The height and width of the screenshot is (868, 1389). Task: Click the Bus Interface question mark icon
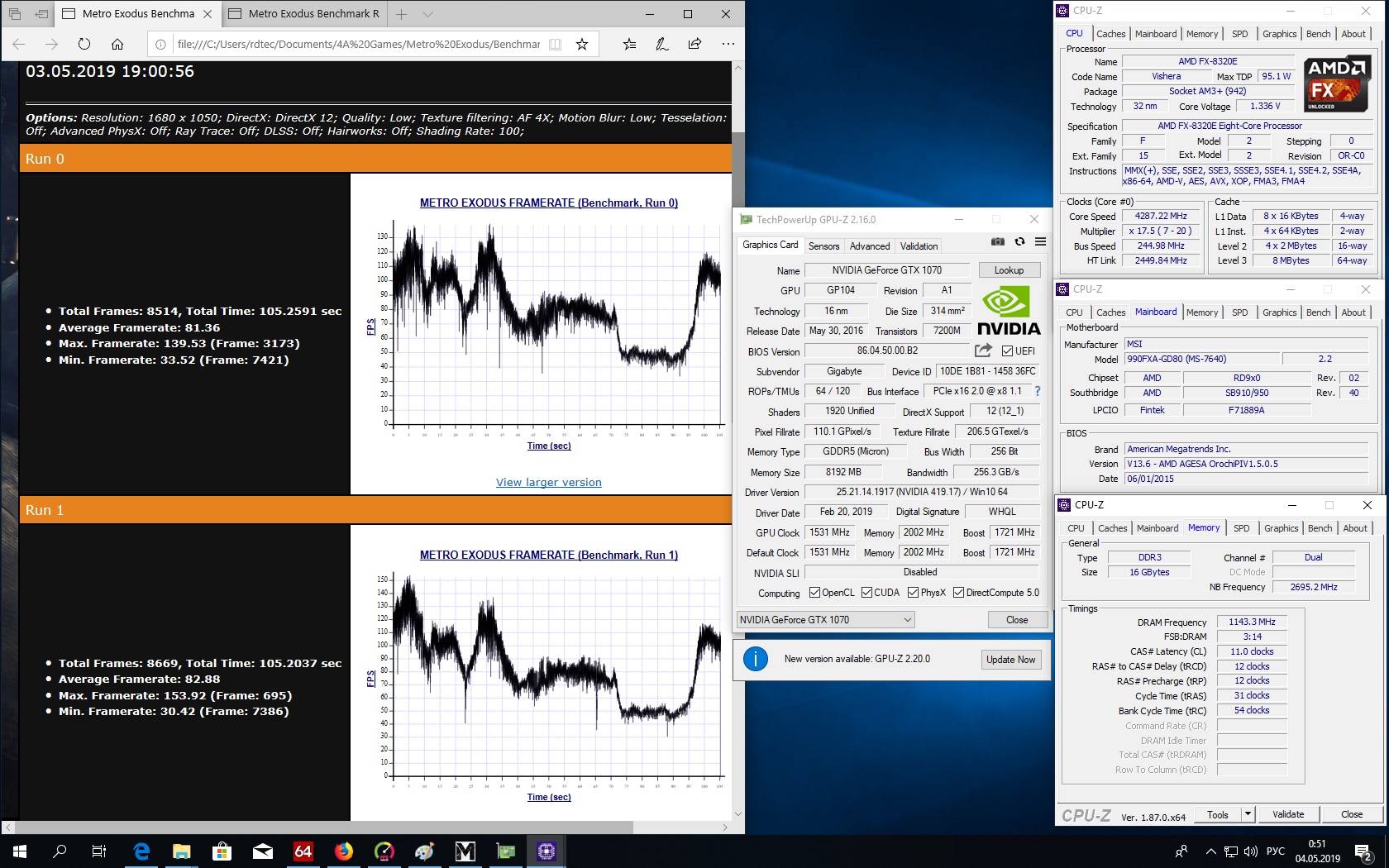coord(1037,391)
